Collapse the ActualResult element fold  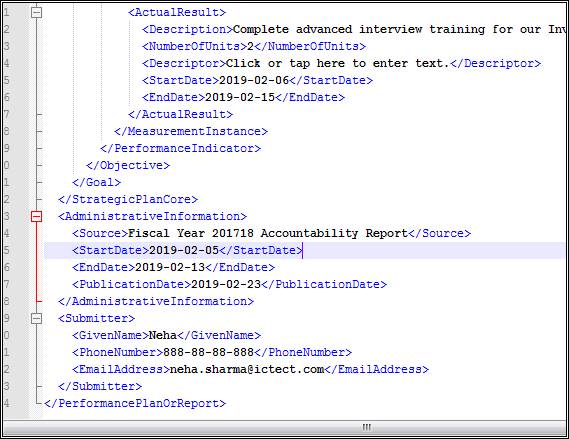pos(36,13)
